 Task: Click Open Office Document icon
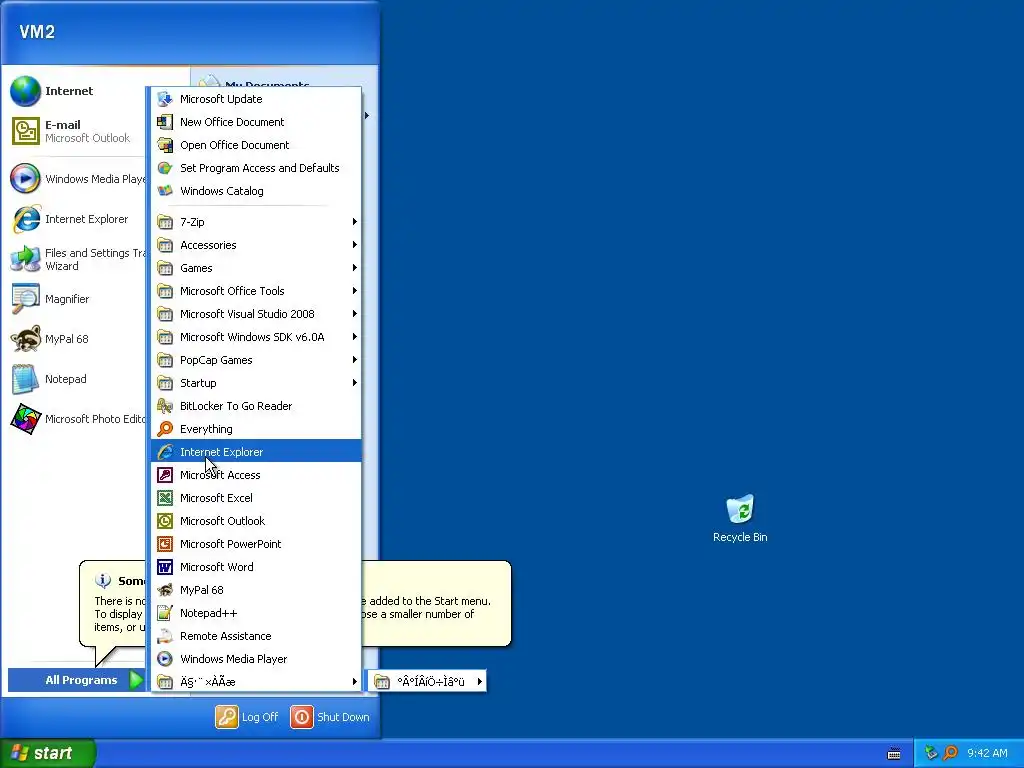pyautogui.click(x=165, y=145)
